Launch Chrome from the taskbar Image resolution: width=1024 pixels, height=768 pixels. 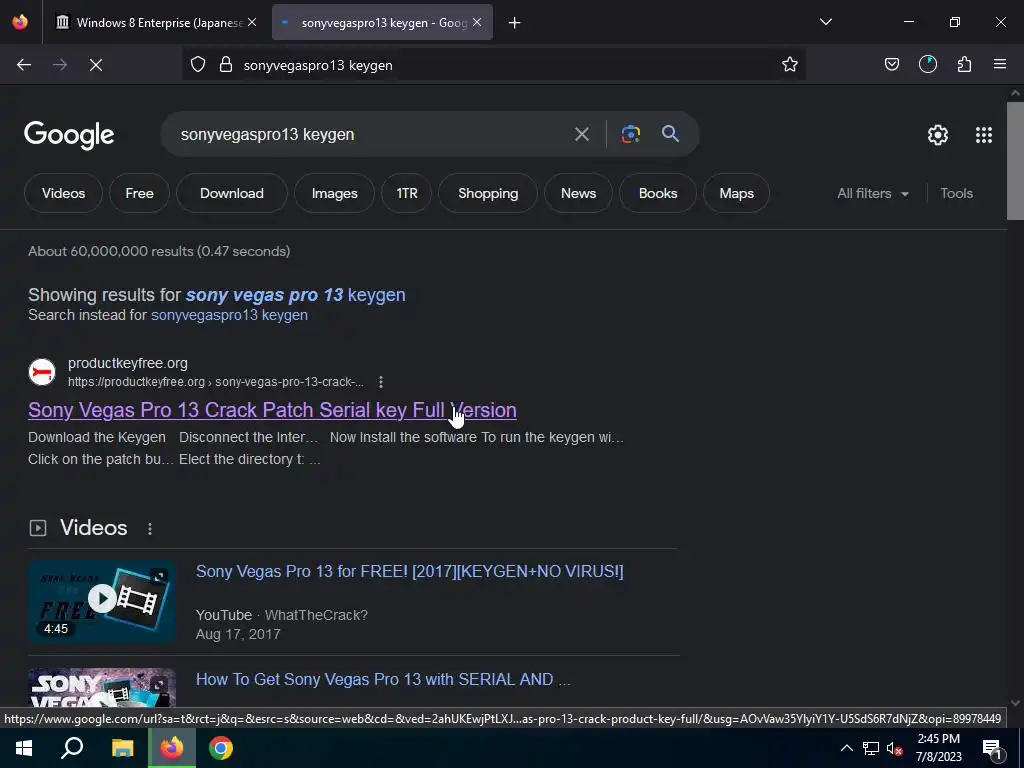point(221,748)
